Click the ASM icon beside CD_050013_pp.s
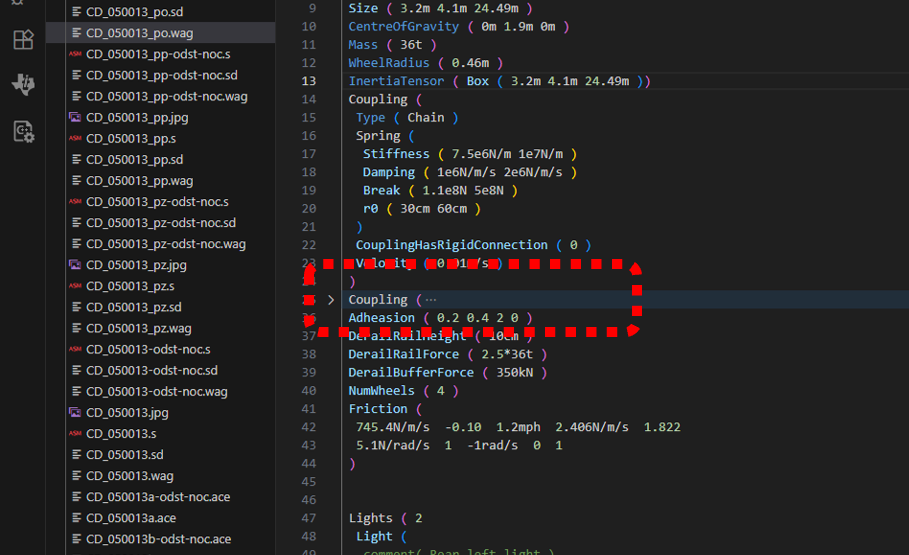Image resolution: width=909 pixels, height=555 pixels. (75, 139)
